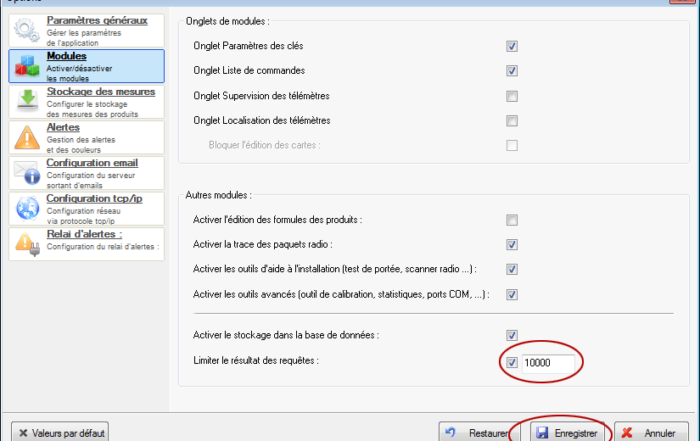Viewport: 700px width, 441px height.
Task: Click the warning plug Relai d'alertes icon
Action: pyautogui.click(x=27, y=244)
